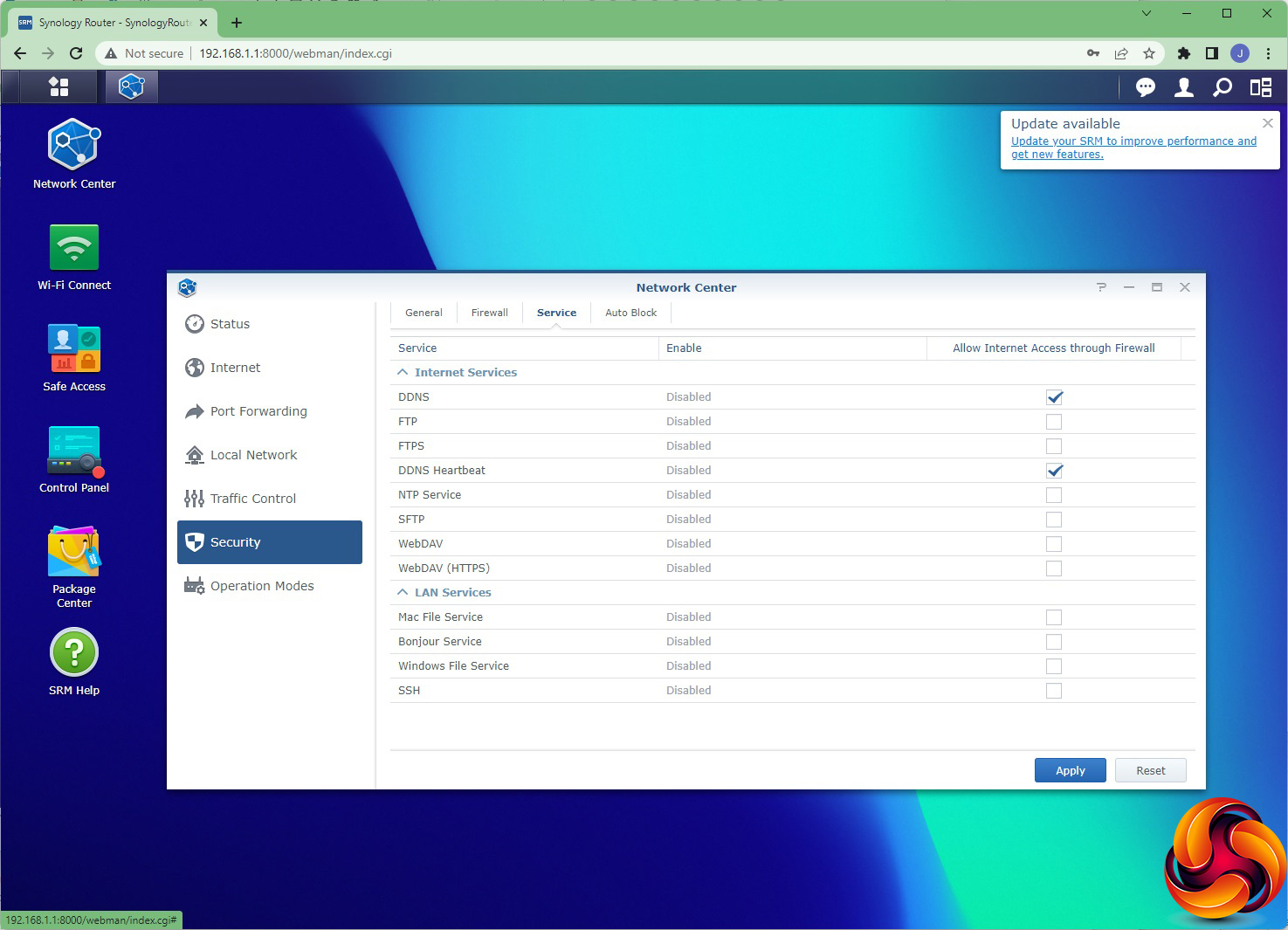Open Port Forwarding settings
1288x930 pixels.
pos(270,411)
